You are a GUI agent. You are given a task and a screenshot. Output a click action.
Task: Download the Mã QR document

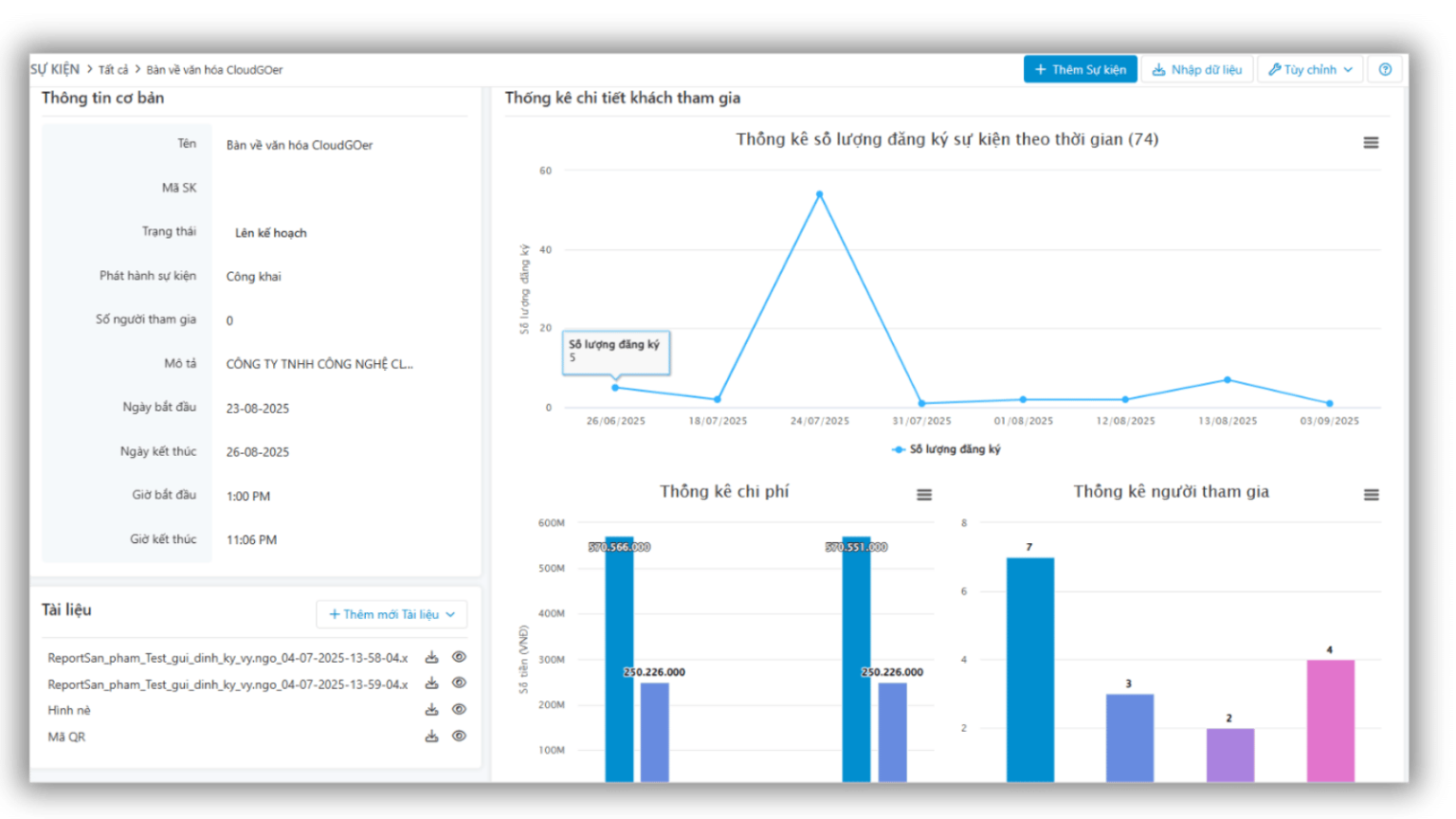click(431, 736)
